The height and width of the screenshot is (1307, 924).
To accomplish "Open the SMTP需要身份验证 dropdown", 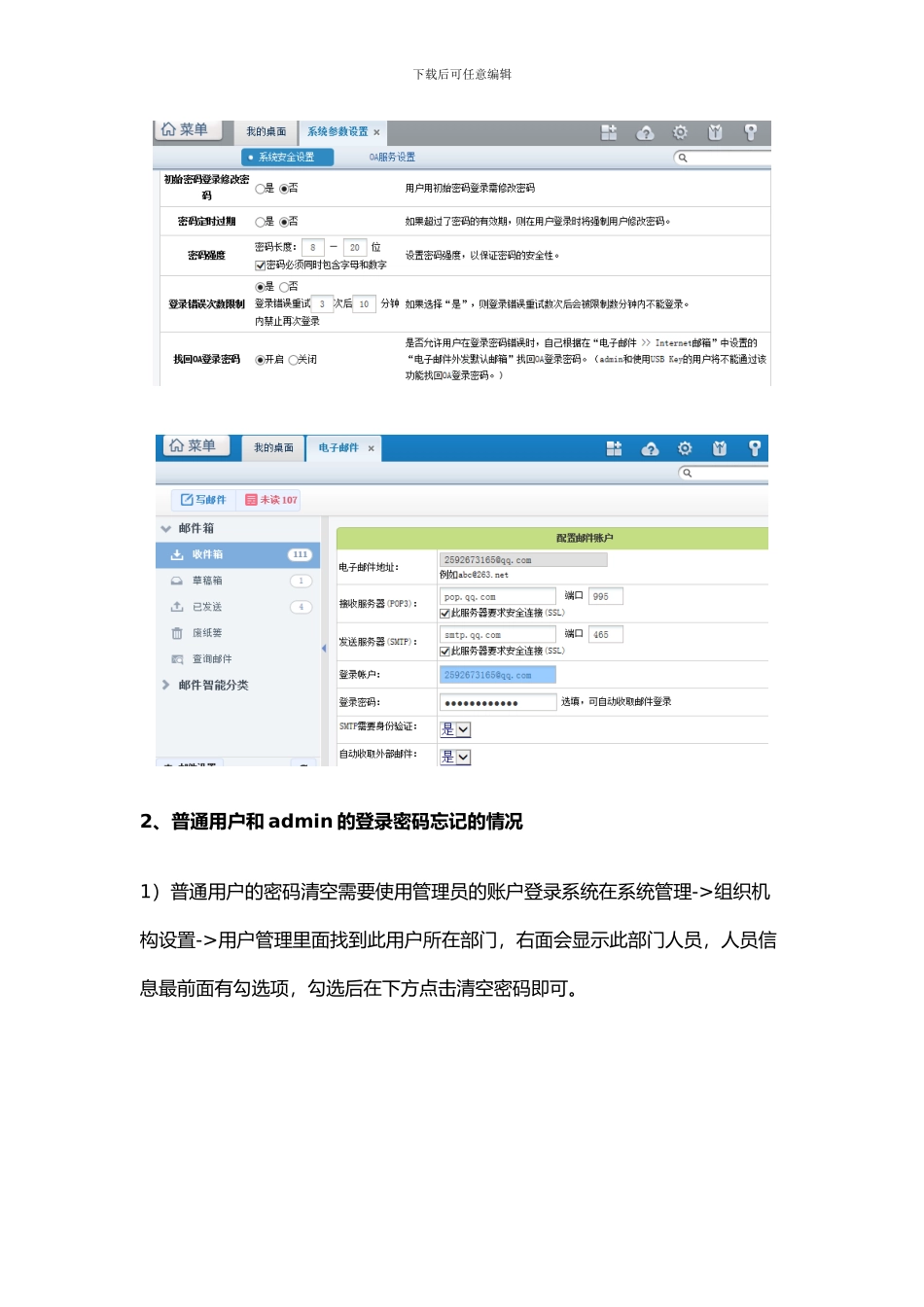I will pyautogui.click(x=455, y=729).
